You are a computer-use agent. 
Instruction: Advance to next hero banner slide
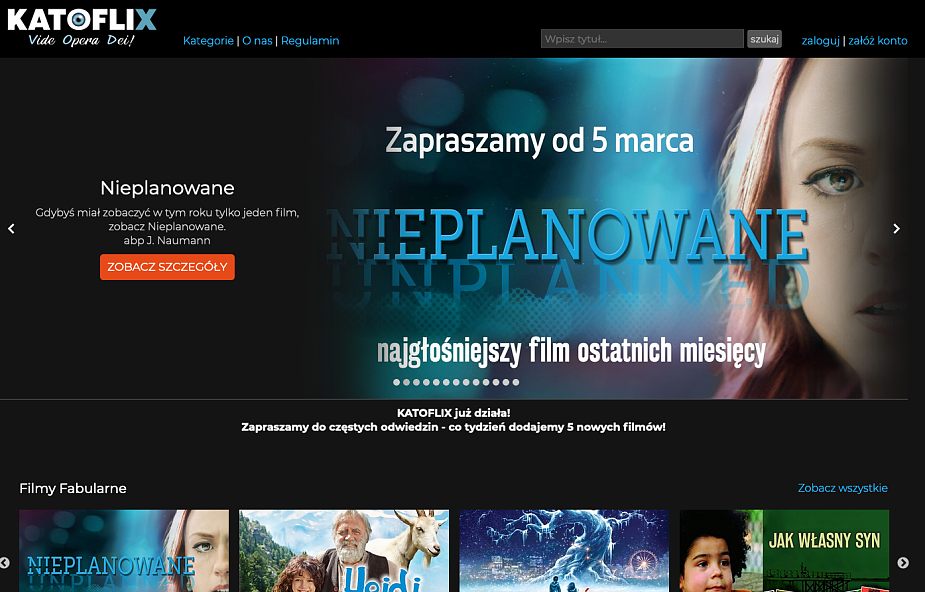(896, 229)
